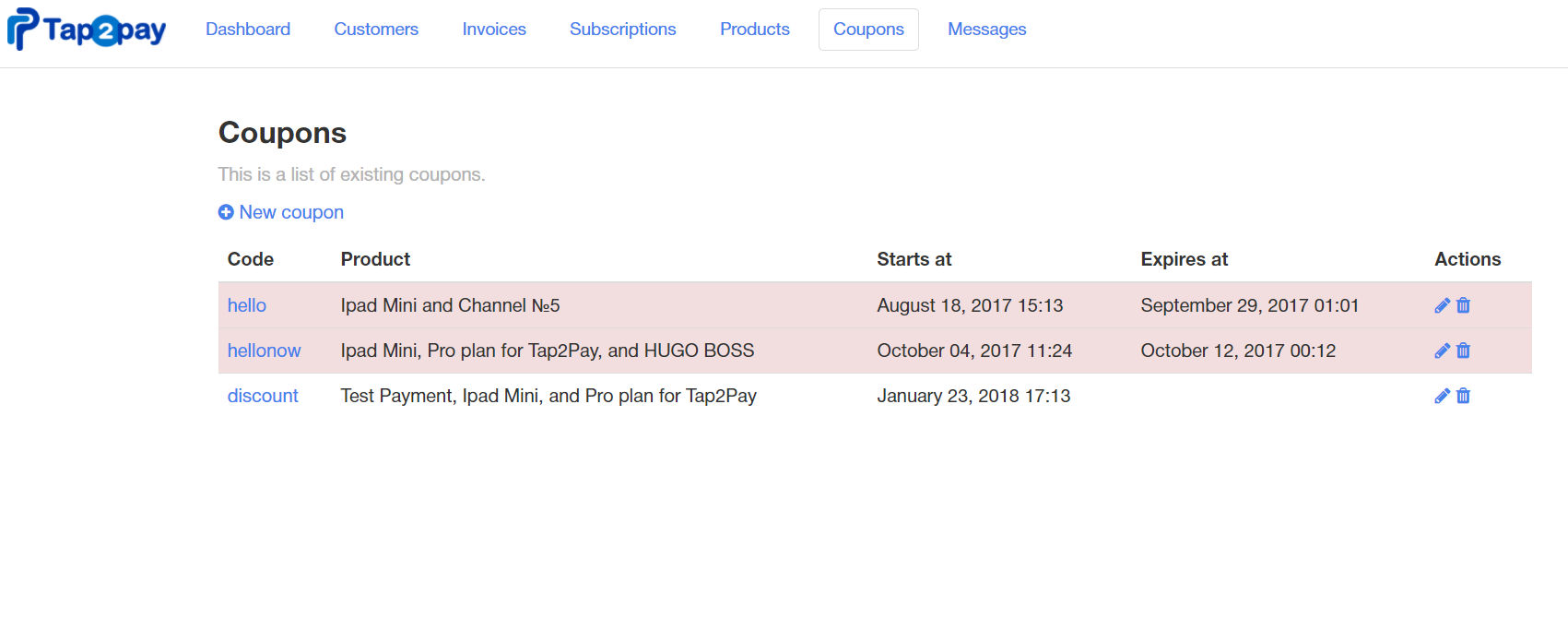1568x630 pixels.
Task: Click the Tap2pay logo
Action: click(87, 30)
